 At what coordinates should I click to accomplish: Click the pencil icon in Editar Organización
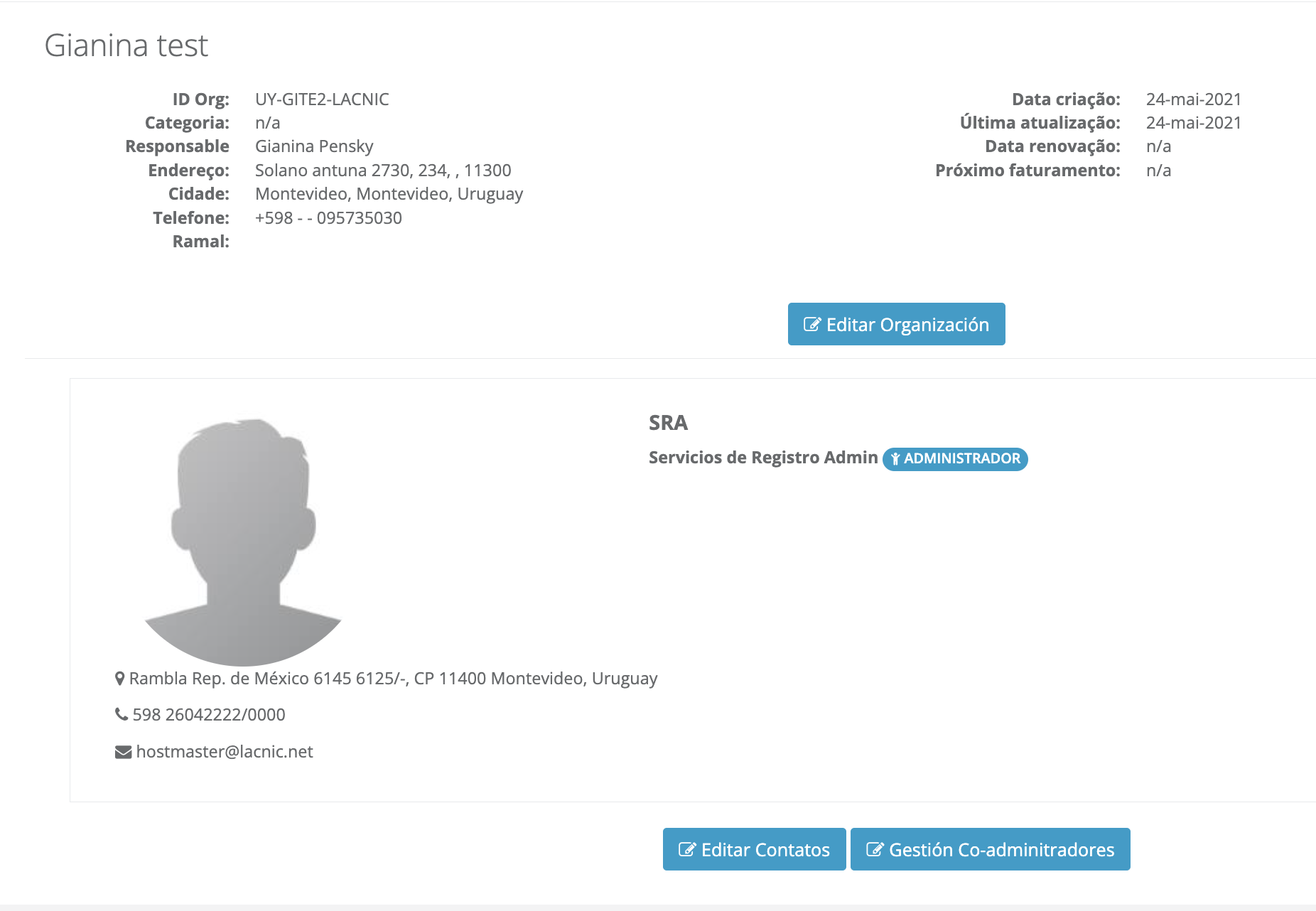811,325
